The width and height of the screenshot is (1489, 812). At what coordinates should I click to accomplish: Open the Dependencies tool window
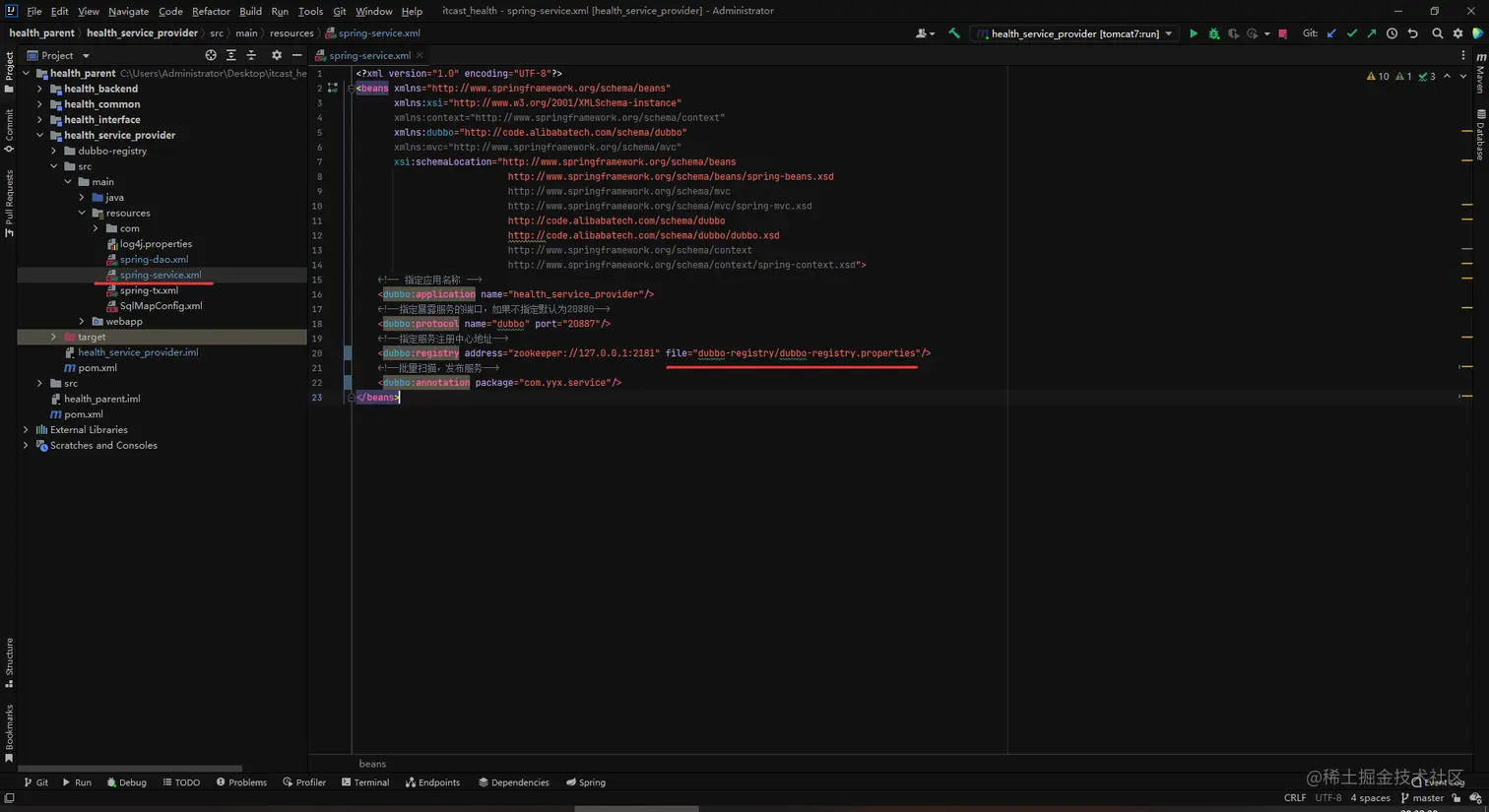click(514, 782)
